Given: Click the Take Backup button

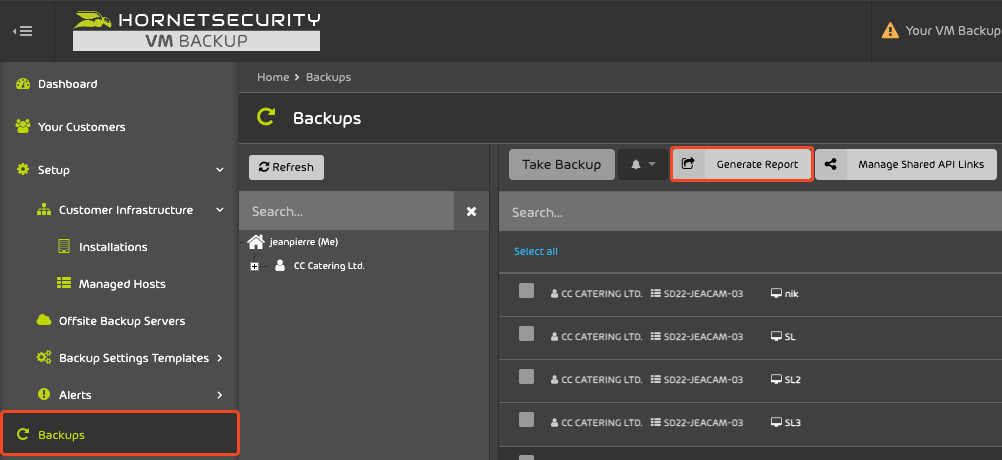Looking at the screenshot, I should (x=562, y=165).
